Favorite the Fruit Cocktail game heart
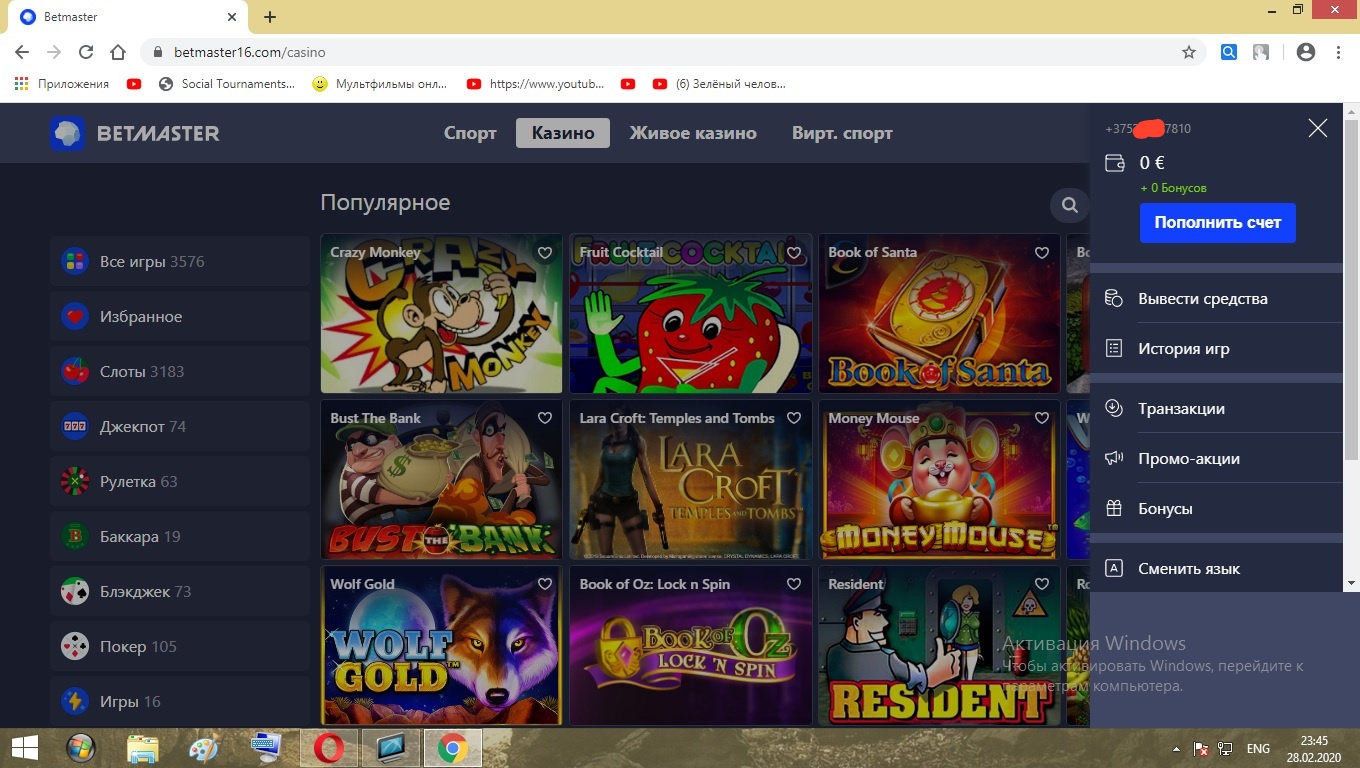 794,253
